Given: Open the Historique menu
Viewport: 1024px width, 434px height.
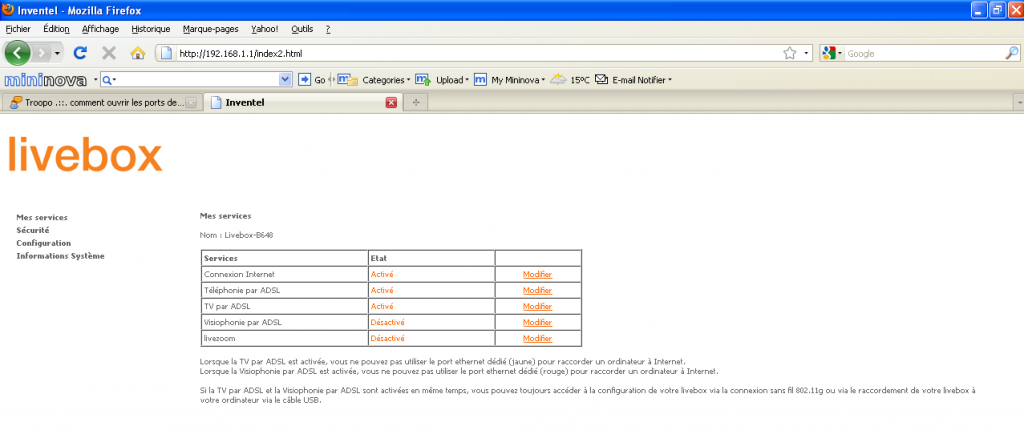Looking at the screenshot, I should tap(151, 29).
